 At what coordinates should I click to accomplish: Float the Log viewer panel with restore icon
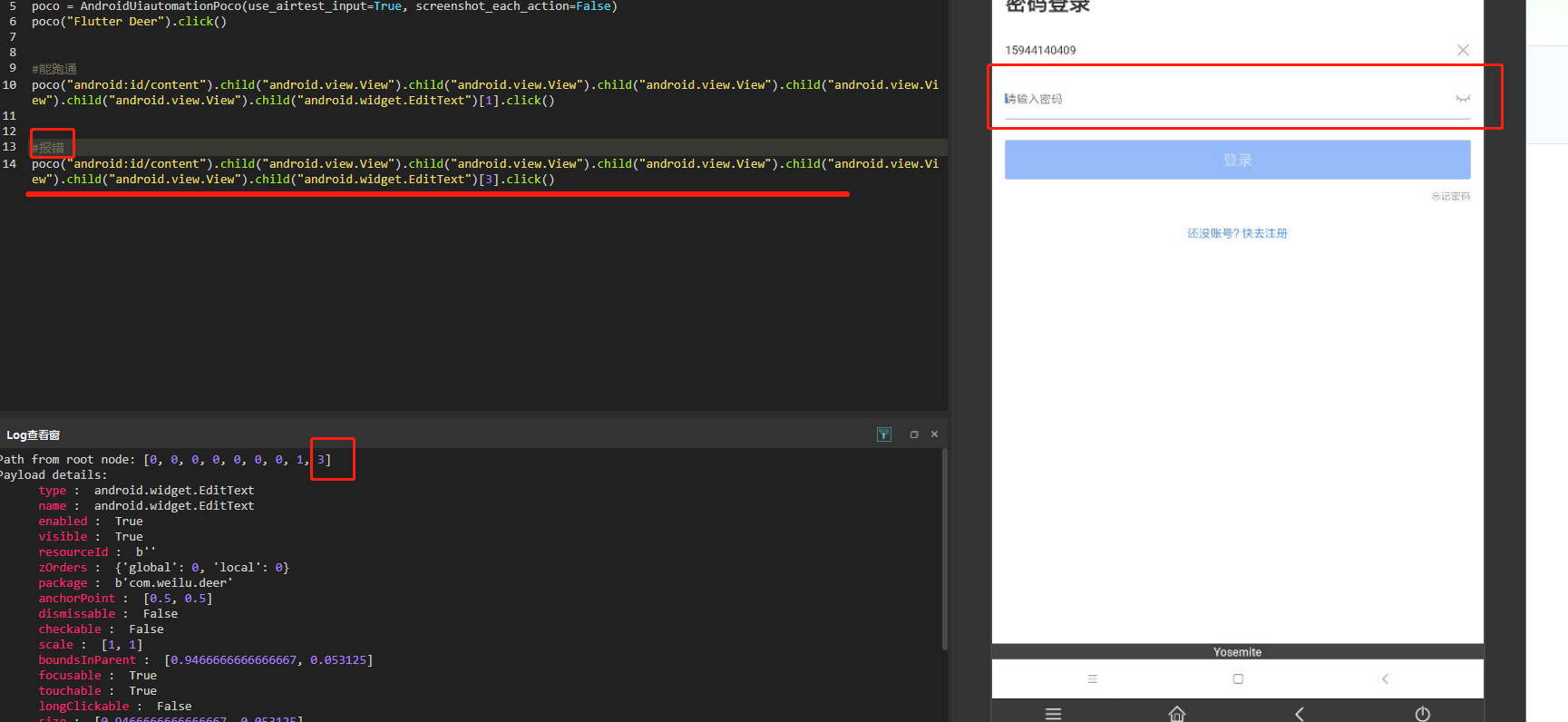tap(914, 434)
